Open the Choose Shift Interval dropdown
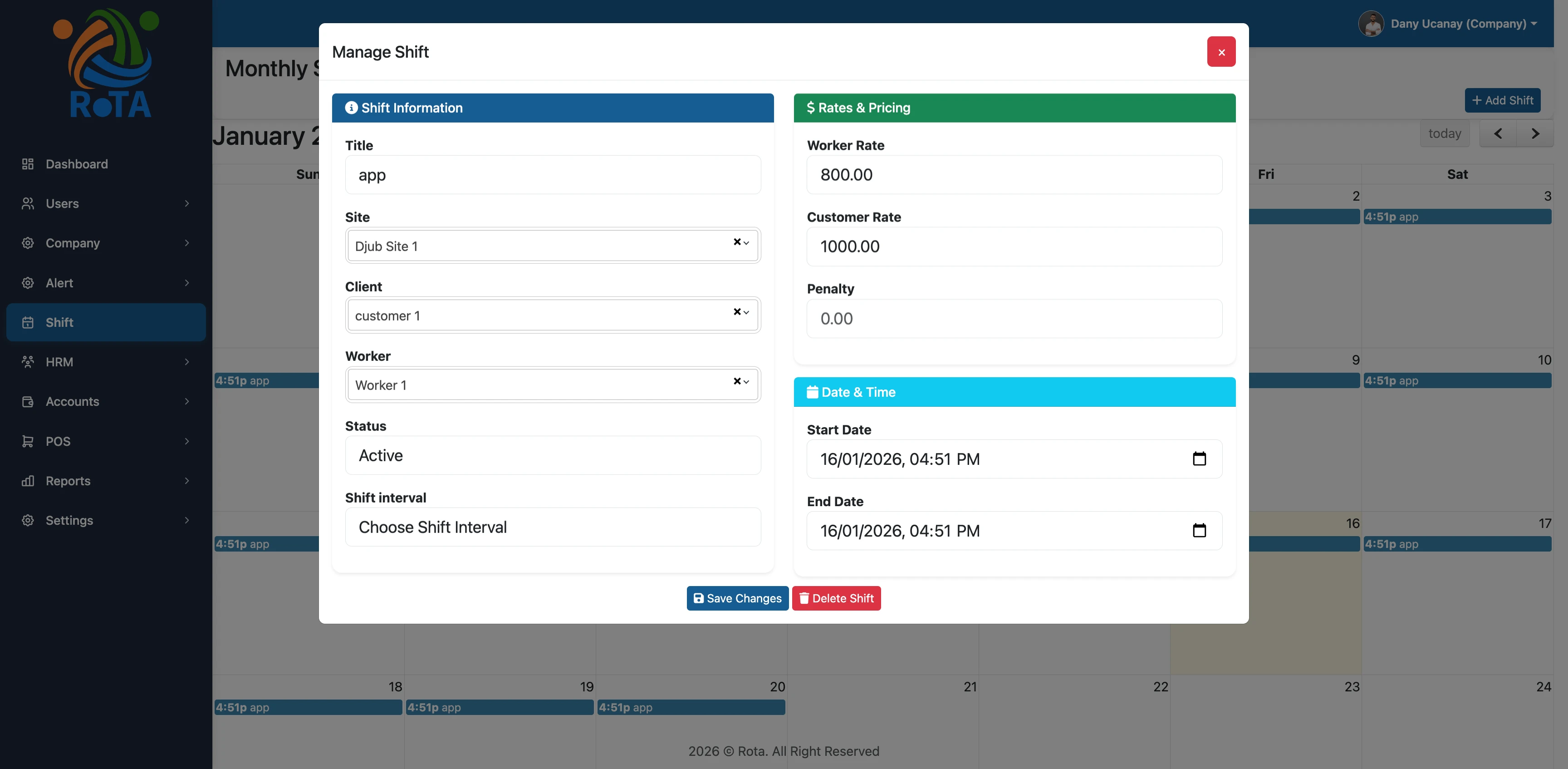This screenshot has height=769, width=1568. 552,527
